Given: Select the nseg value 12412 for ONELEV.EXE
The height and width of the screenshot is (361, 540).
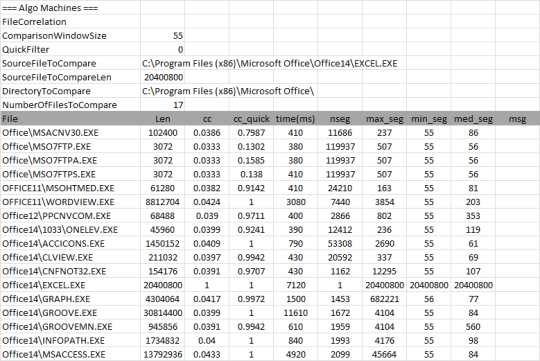Looking at the screenshot, I should (x=340, y=229).
